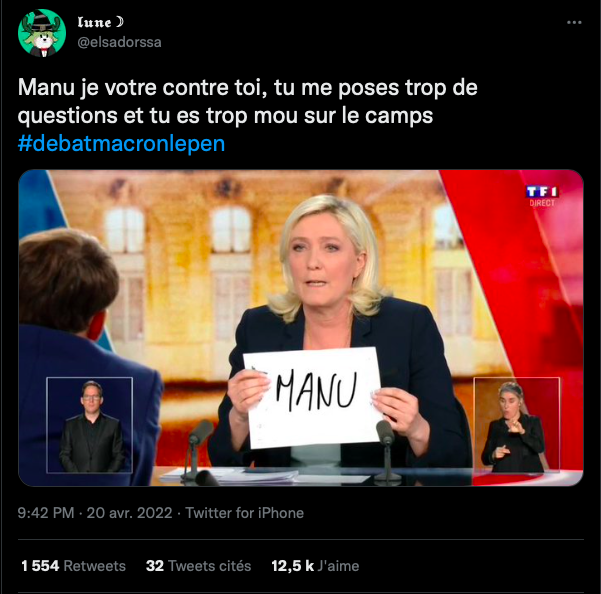601x594 pixels.
Task: View the 32 Tweets cités list
Action: click(x=199, y=566)
